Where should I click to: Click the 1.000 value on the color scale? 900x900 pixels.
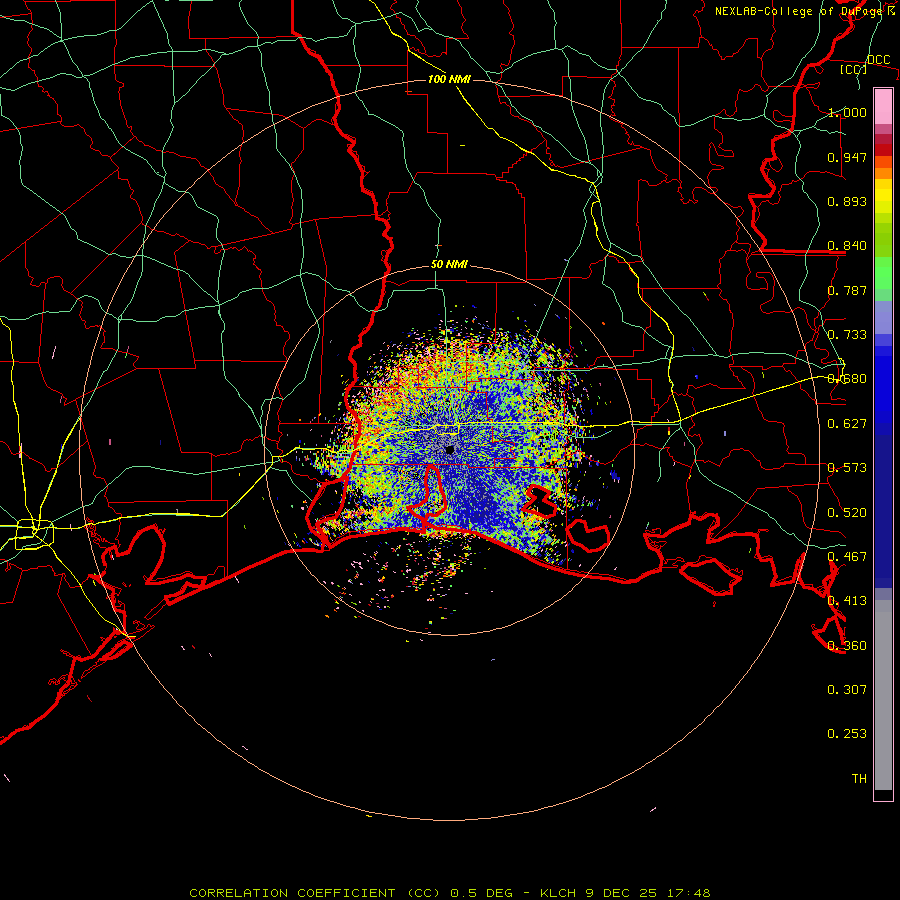847,112
